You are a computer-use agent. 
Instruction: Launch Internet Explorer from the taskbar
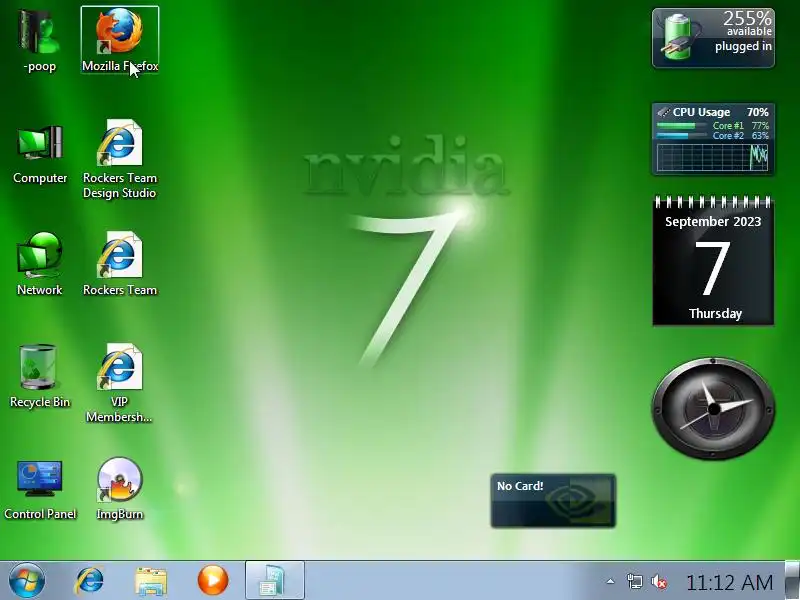pyautogui.click(x=90, y=581)
